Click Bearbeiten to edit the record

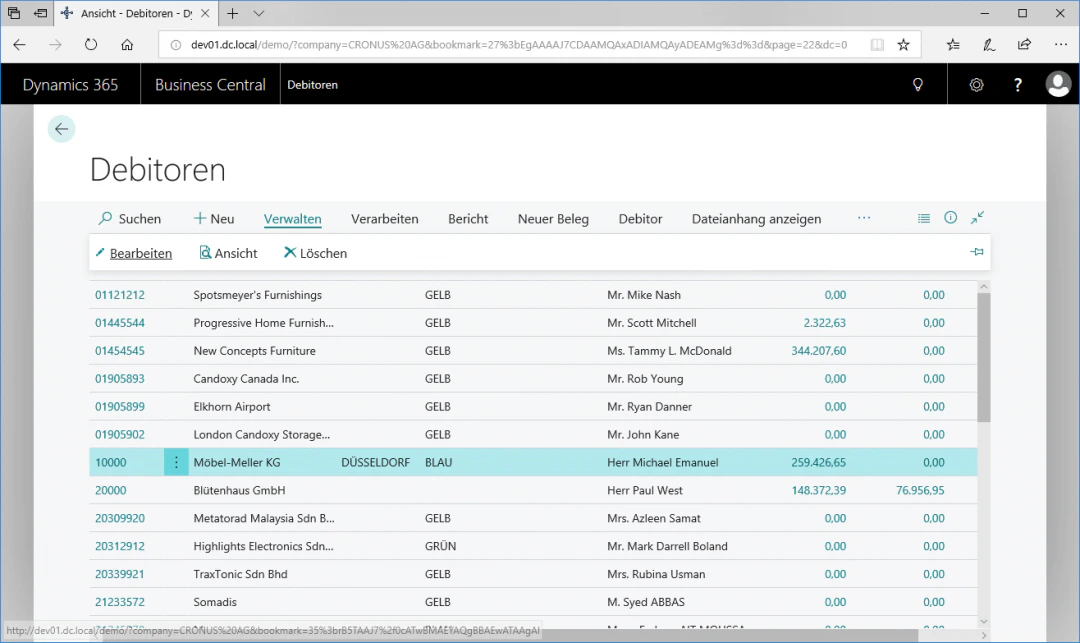tap(134, 253)
